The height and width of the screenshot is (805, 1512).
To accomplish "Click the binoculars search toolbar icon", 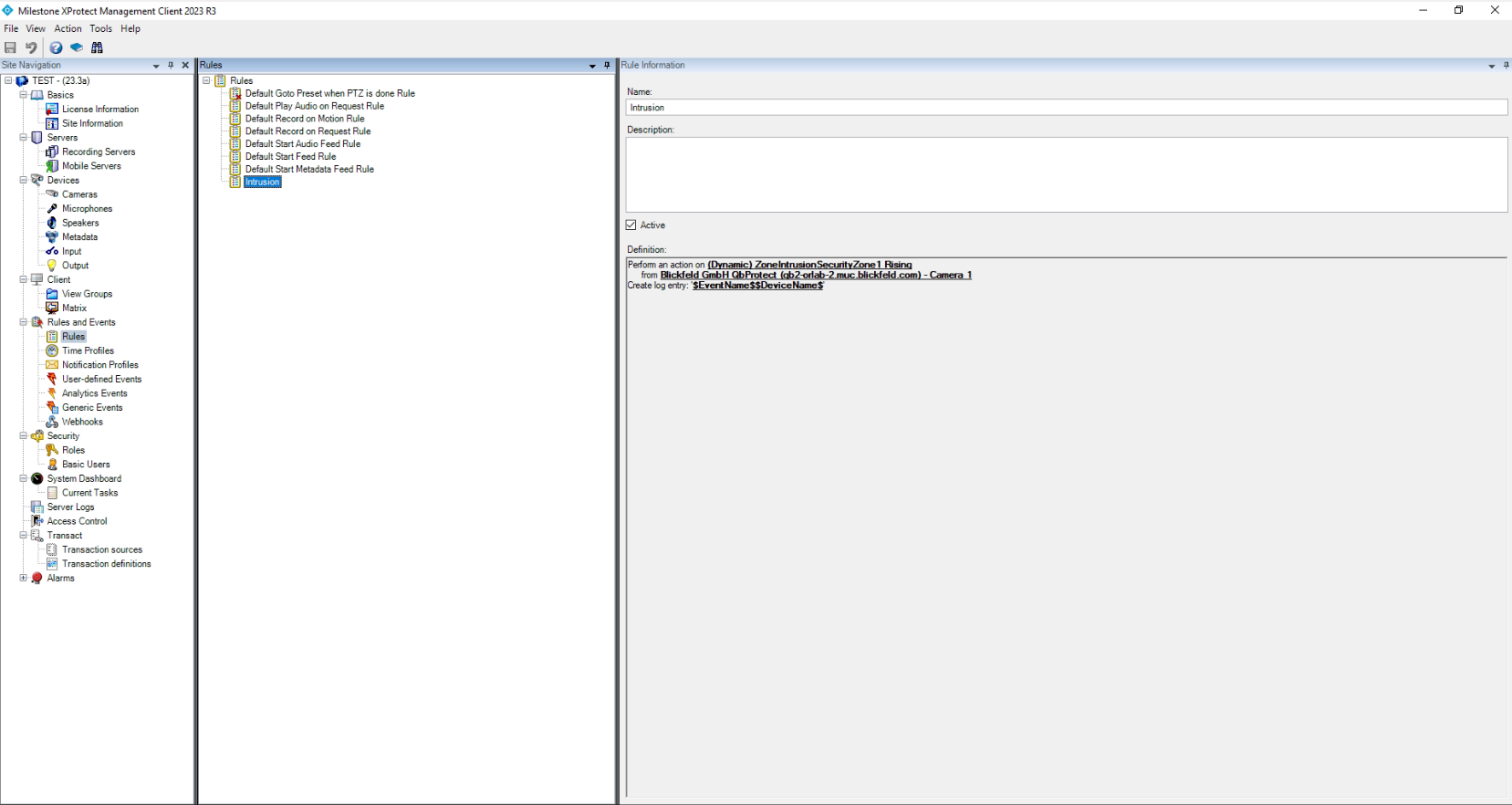I will 97,47.
